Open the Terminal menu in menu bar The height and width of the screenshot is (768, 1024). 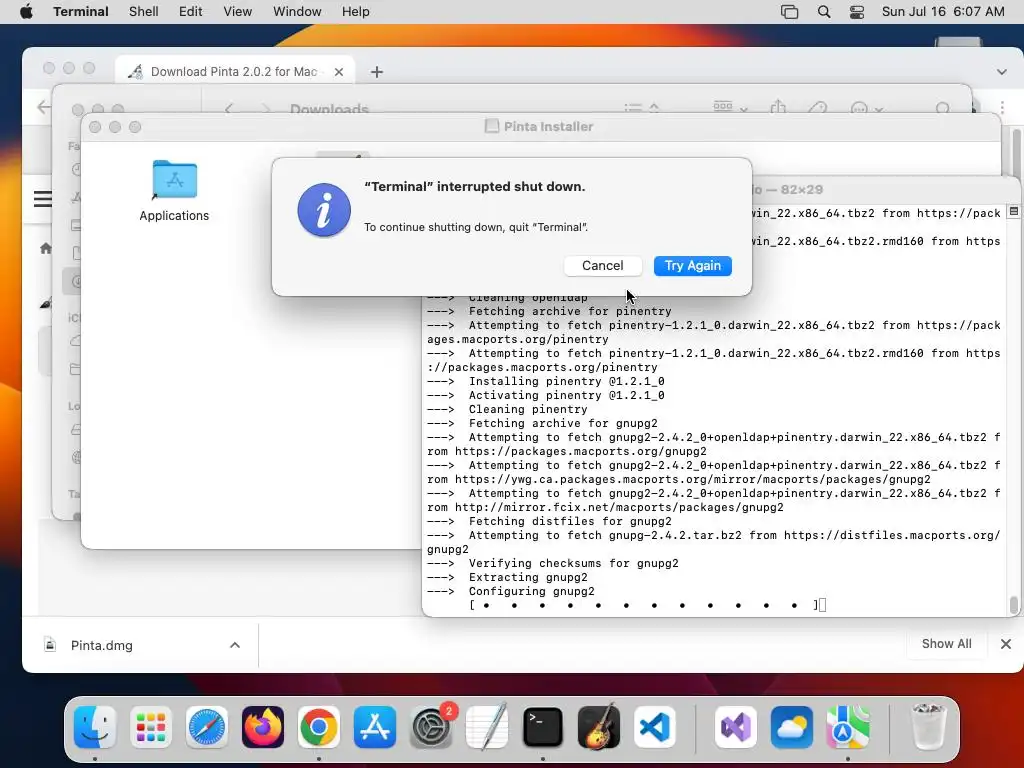81,12
